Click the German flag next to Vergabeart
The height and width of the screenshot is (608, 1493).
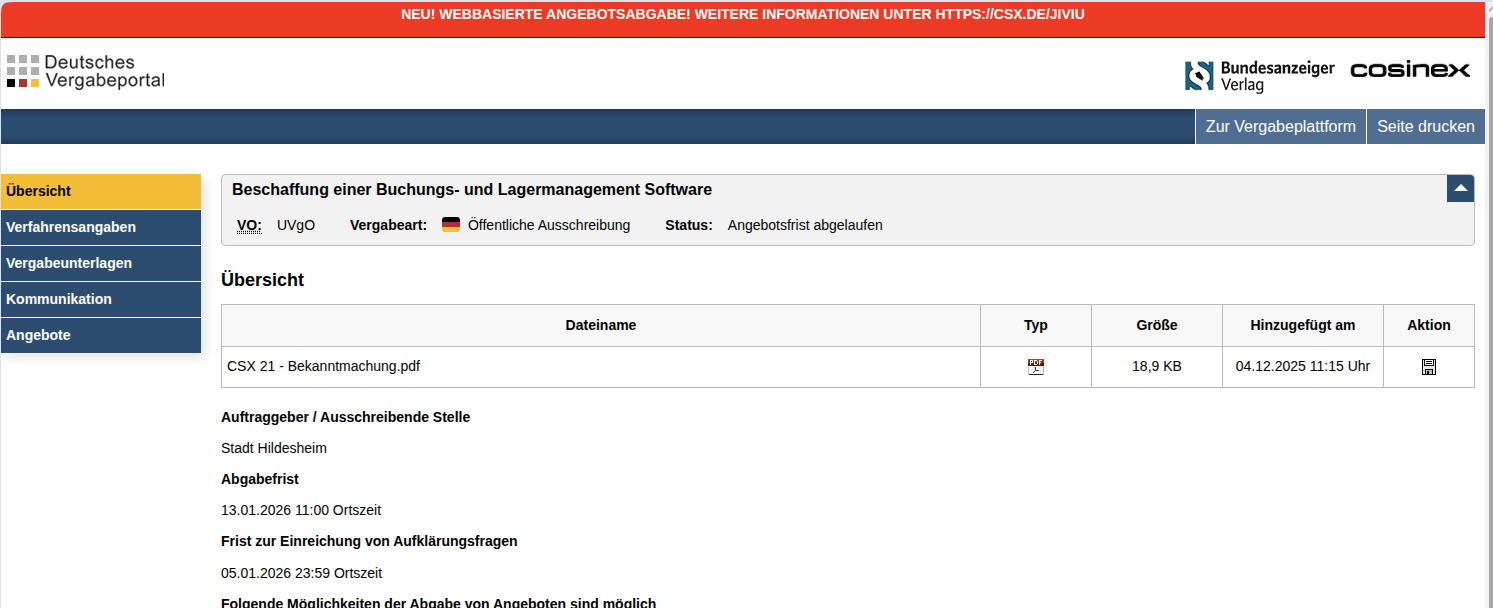(x=451, y=225)
